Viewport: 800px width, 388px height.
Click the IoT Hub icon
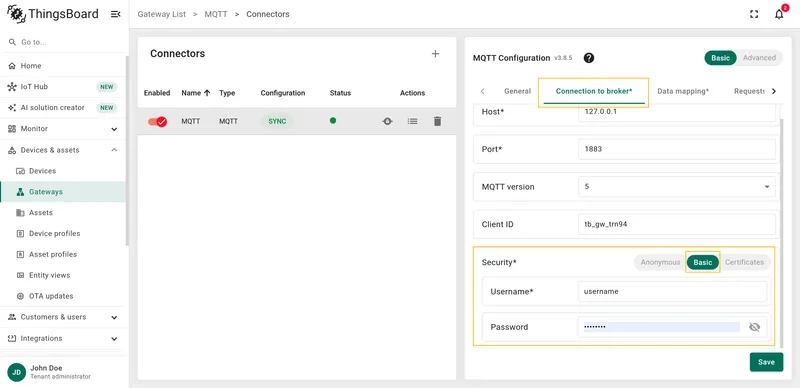tap(12, 87)
